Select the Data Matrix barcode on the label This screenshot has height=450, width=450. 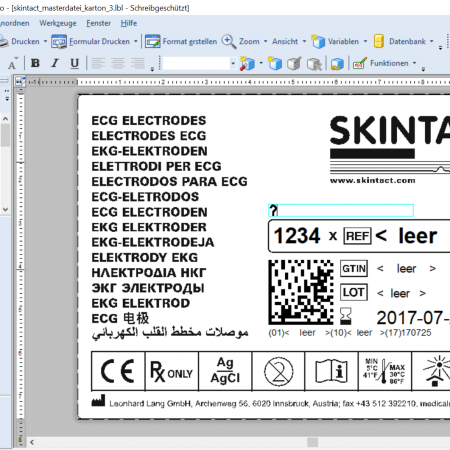tap(301, 292)
